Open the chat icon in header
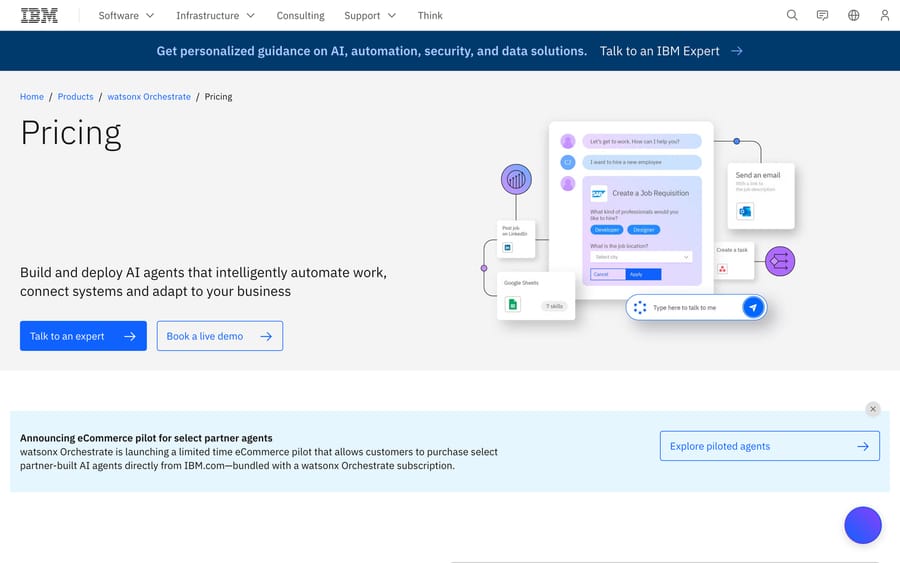 (823, 15)
